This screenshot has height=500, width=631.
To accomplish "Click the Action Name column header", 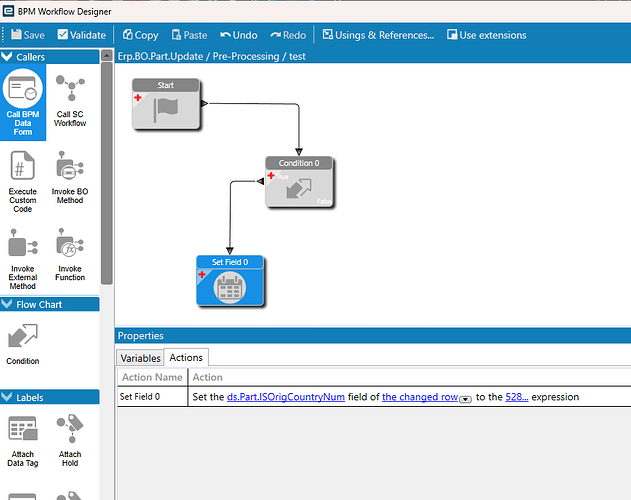I will 153,377.
